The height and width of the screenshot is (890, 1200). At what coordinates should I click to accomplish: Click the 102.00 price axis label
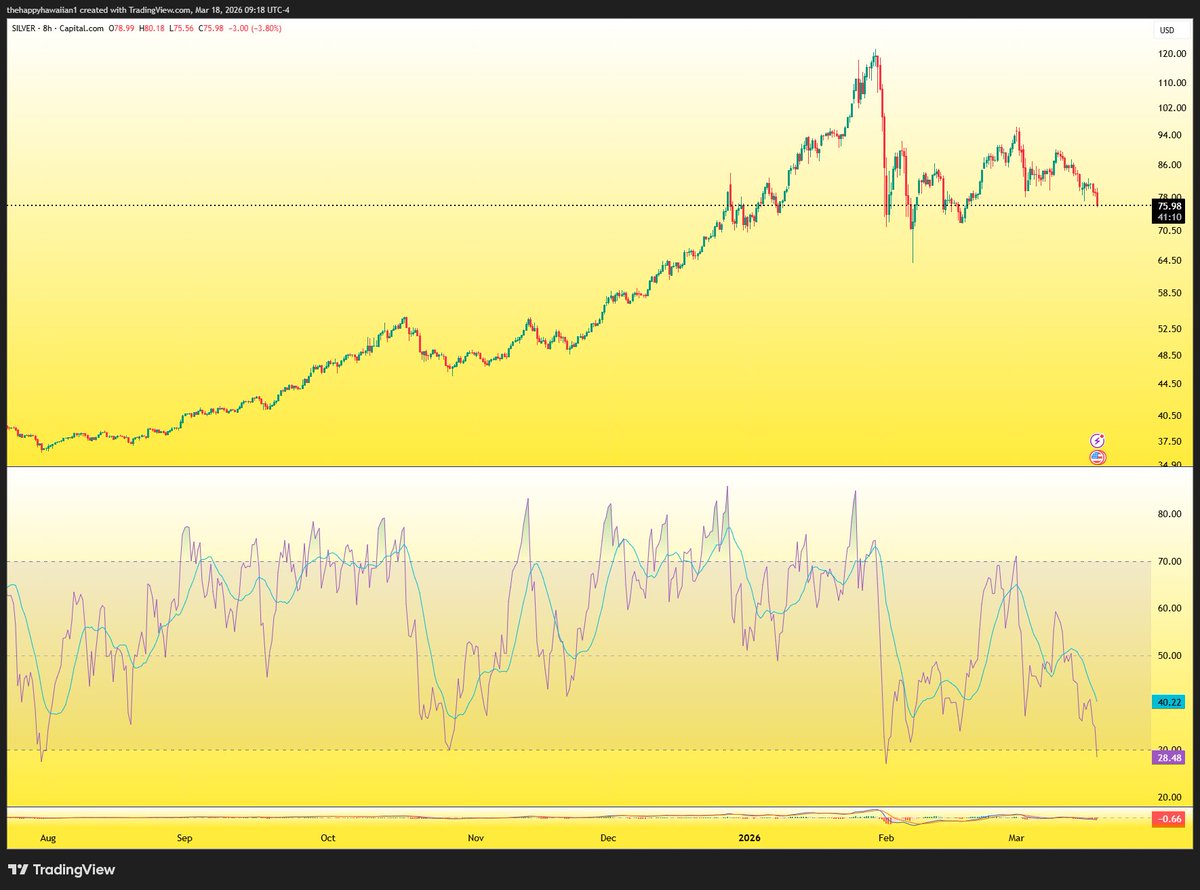(1172, 108)
